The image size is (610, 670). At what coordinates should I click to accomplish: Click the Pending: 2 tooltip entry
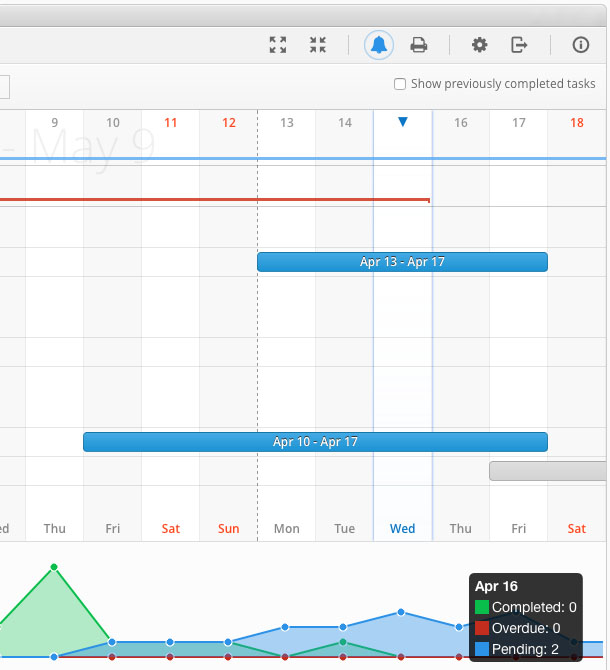pos(517,649)
